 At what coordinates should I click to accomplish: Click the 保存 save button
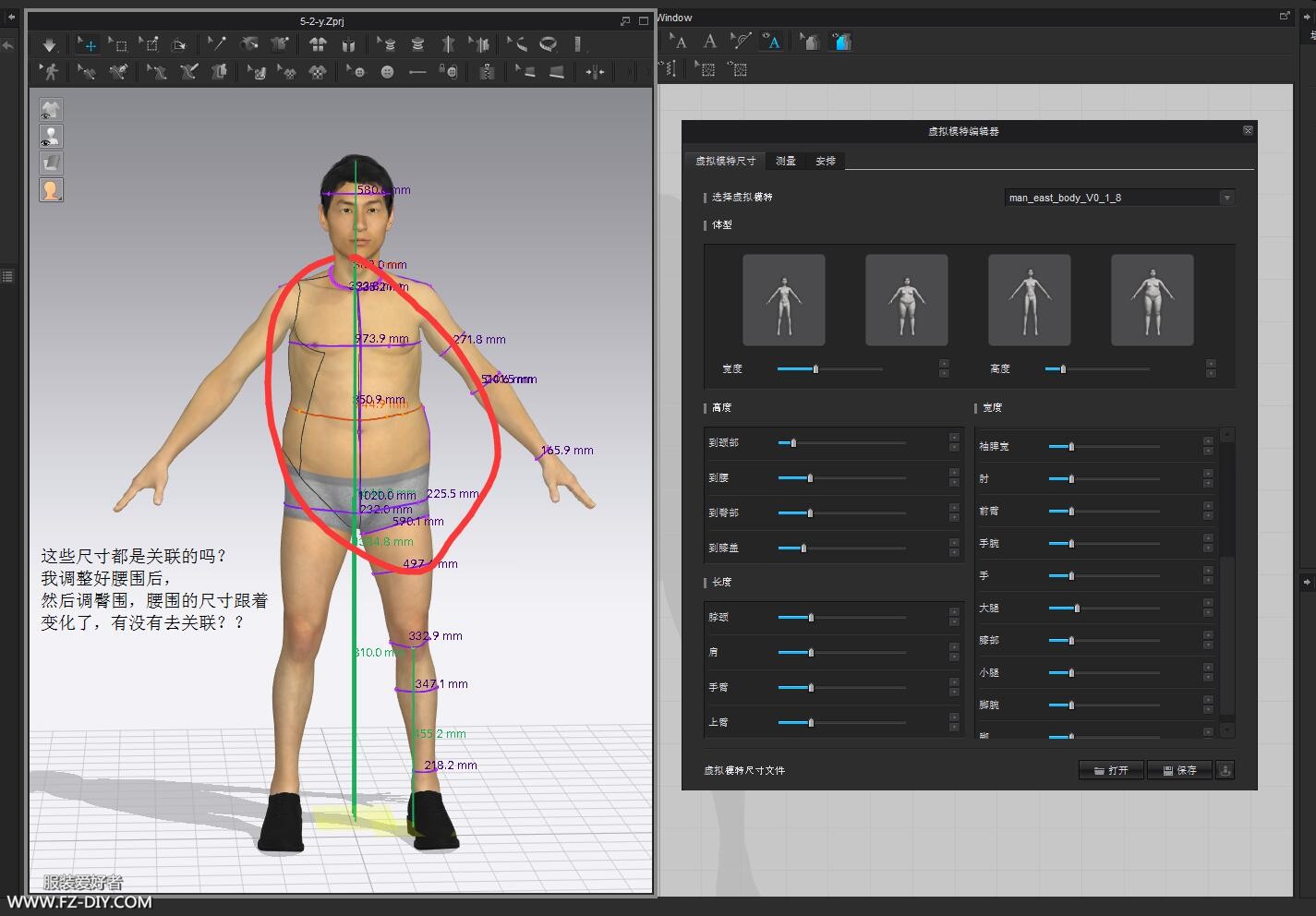(1179, 770)
